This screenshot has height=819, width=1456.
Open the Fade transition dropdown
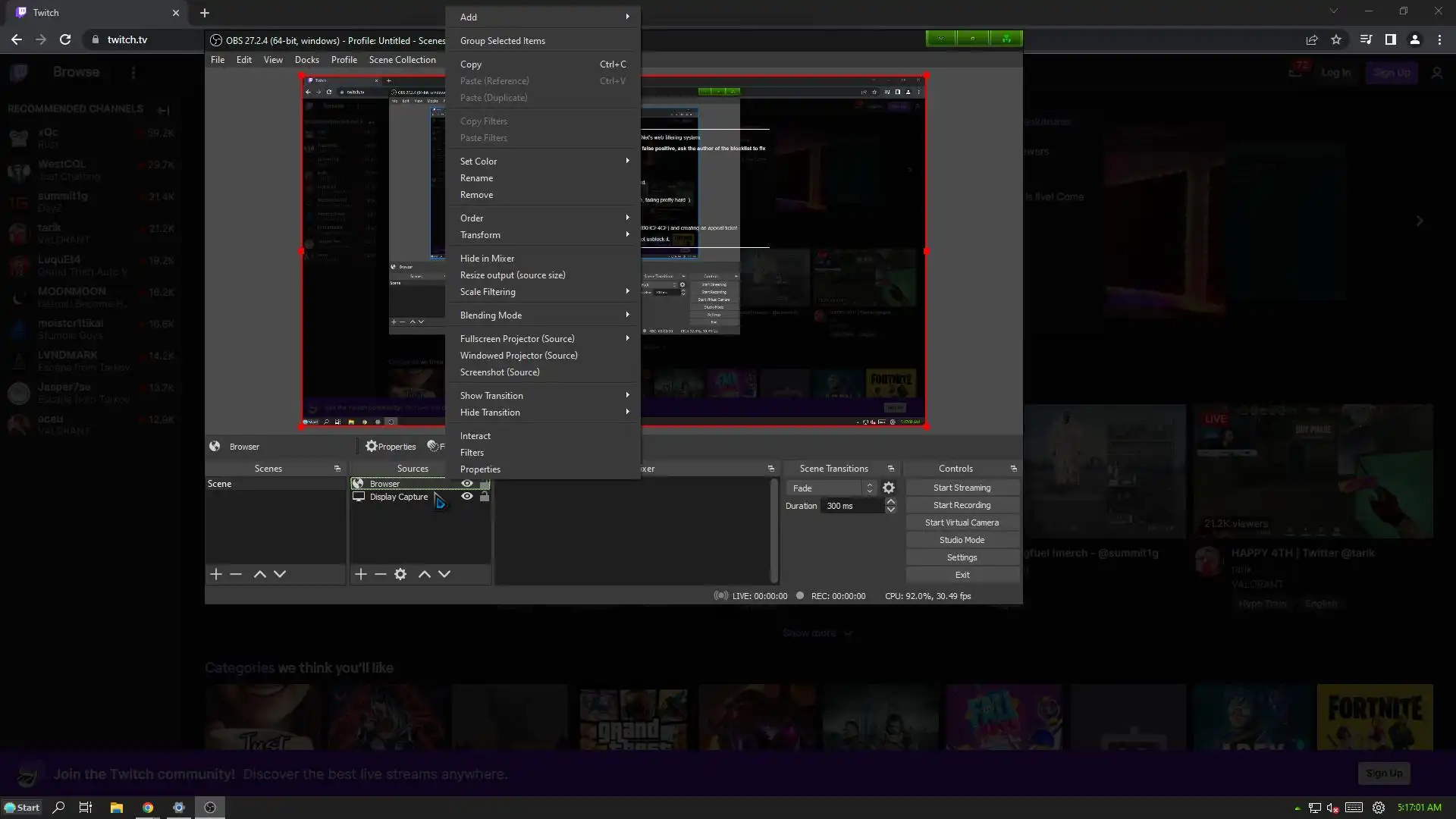point(831,488)
